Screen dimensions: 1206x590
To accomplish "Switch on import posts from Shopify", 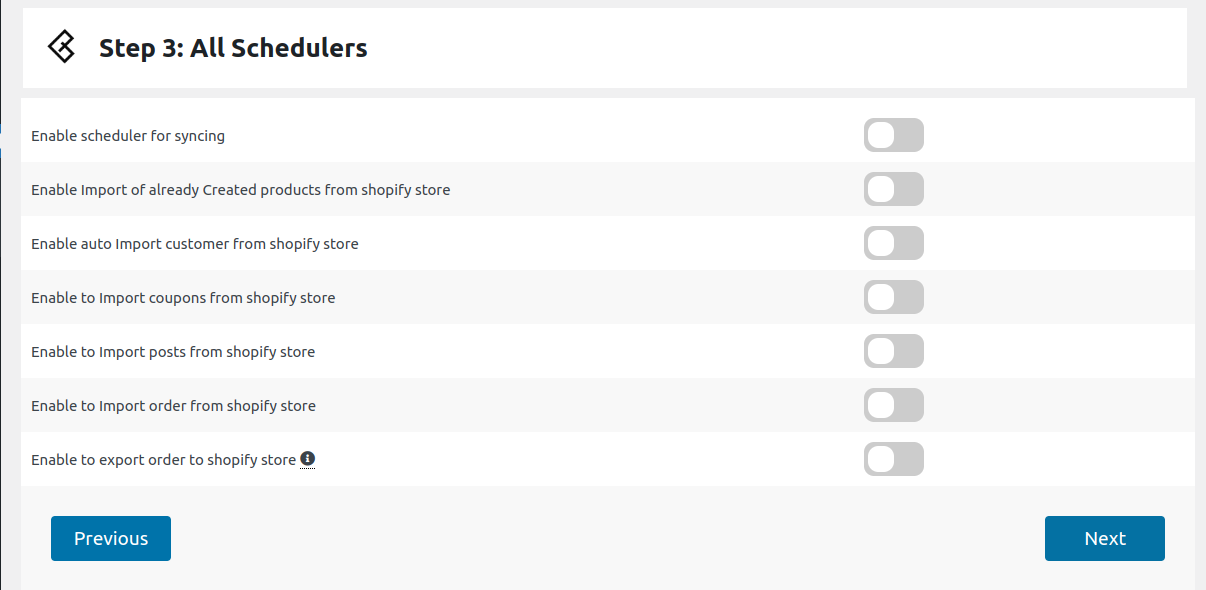I will (893, 351).
